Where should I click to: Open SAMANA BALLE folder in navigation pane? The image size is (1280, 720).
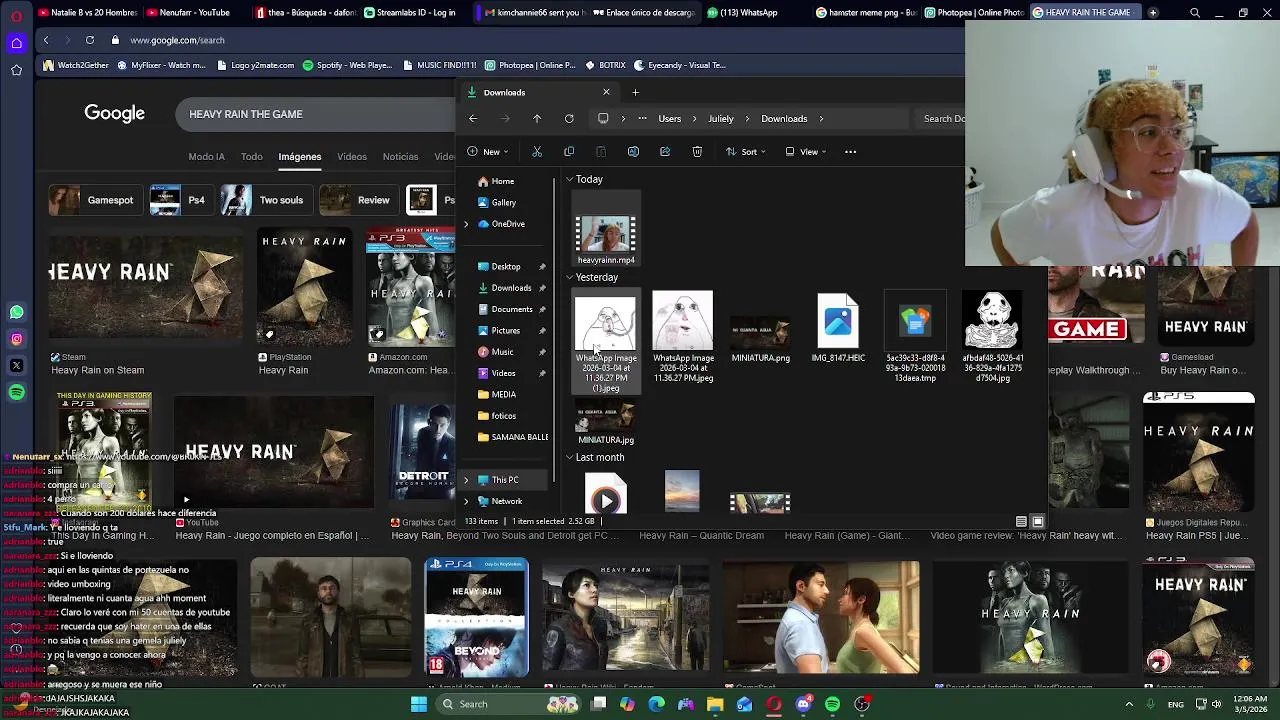tap(512, 437)
